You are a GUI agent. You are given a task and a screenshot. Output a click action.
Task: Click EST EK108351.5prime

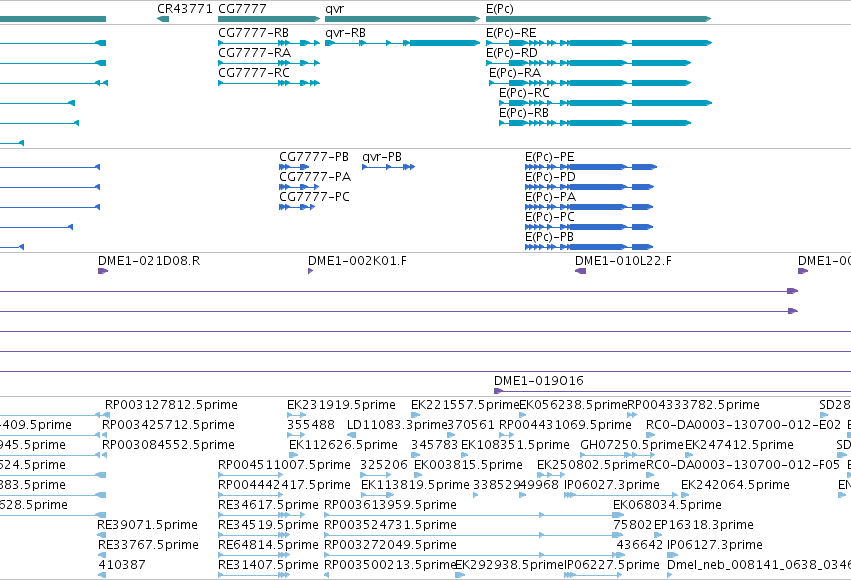click(465, 455)
